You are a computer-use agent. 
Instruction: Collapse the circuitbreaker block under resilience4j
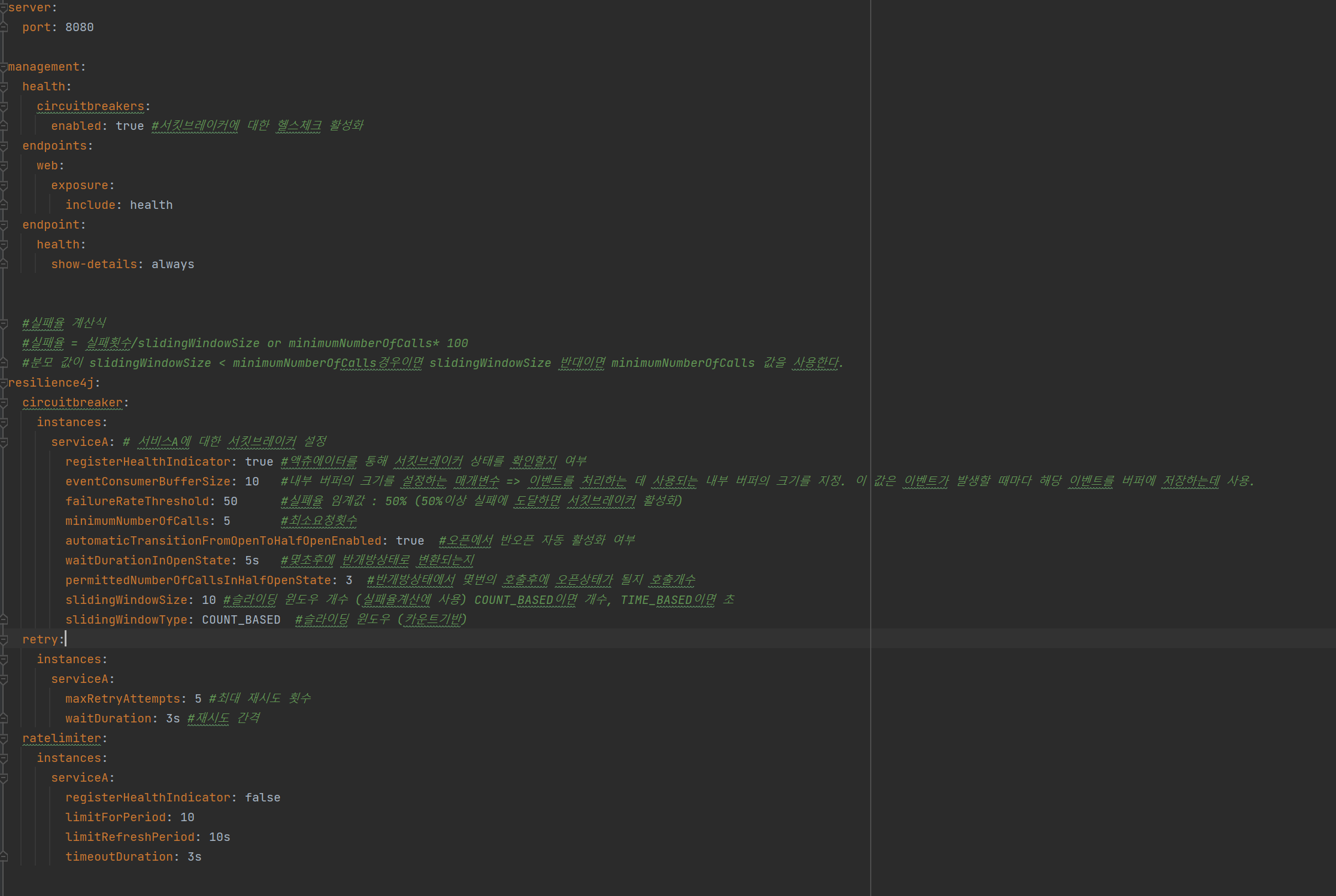3,403
